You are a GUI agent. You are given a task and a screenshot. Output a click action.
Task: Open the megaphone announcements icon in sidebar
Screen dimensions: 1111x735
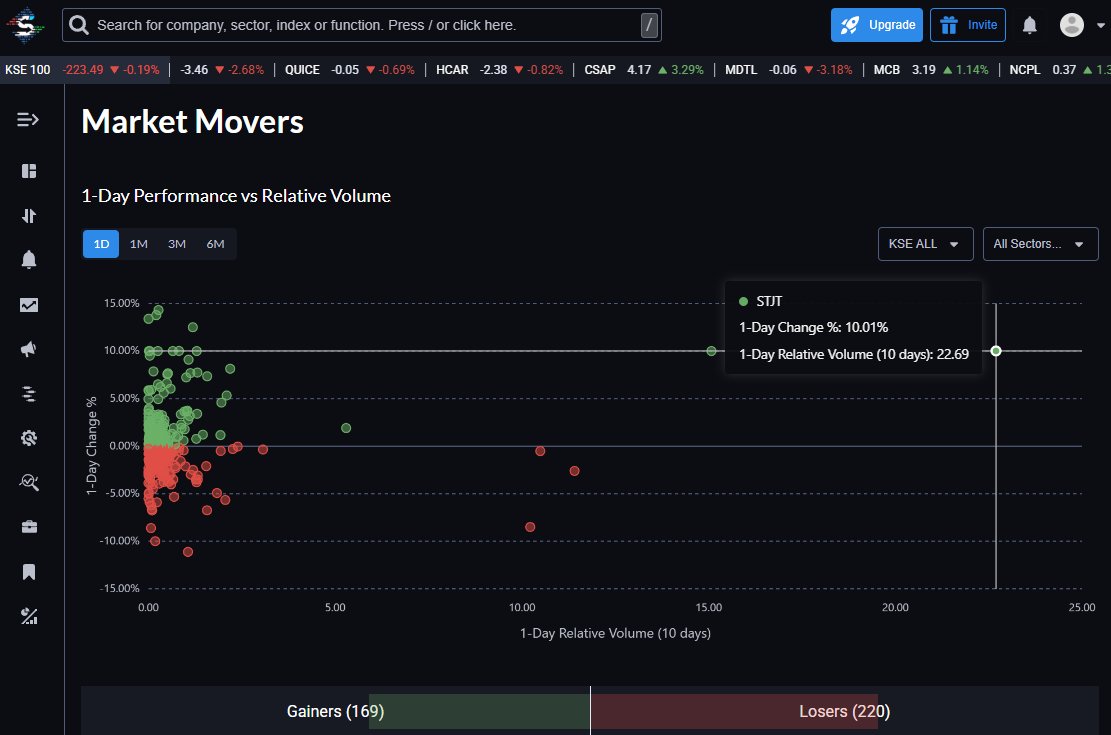click(29, 349)
